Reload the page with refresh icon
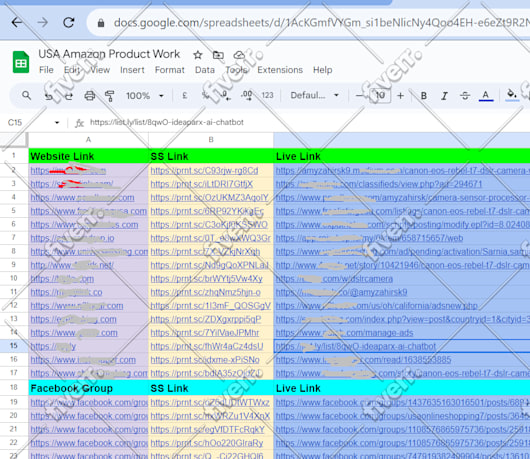 pyautogui.click(x=69, y=22)
